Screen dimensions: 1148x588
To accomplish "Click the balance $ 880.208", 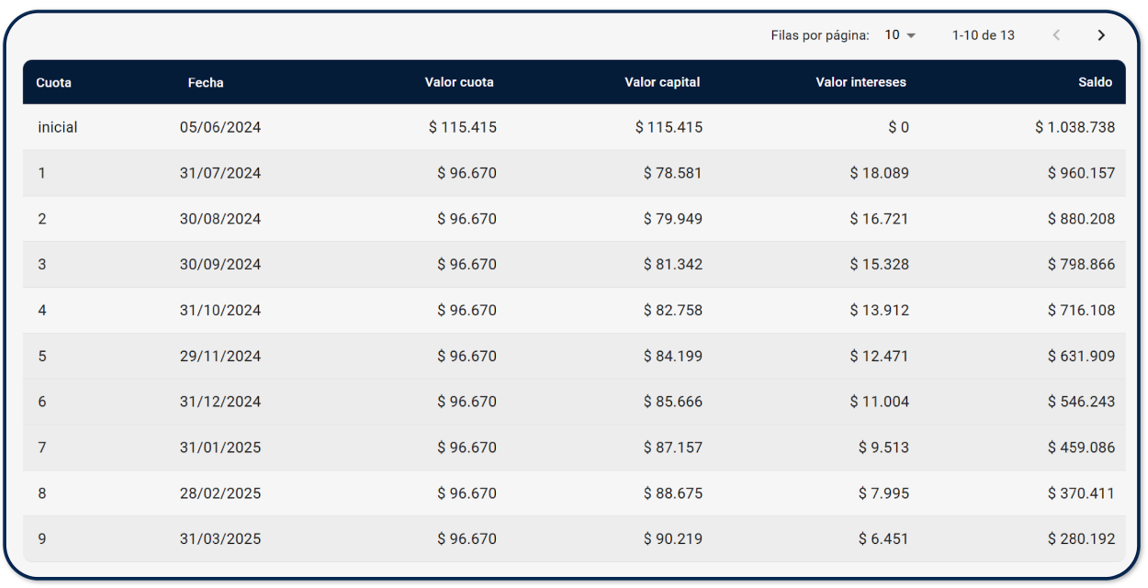I will [1081, 219].
